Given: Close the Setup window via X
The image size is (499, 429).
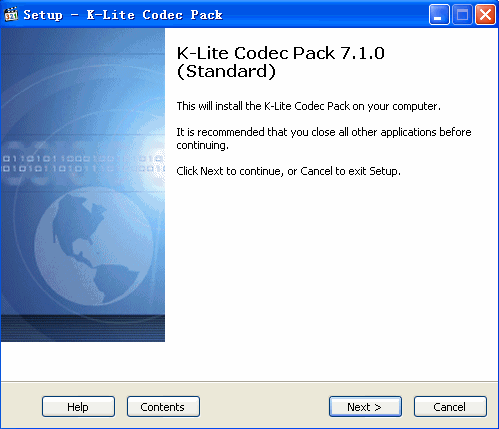Looking at the screenshot, I should pos(485,15).
